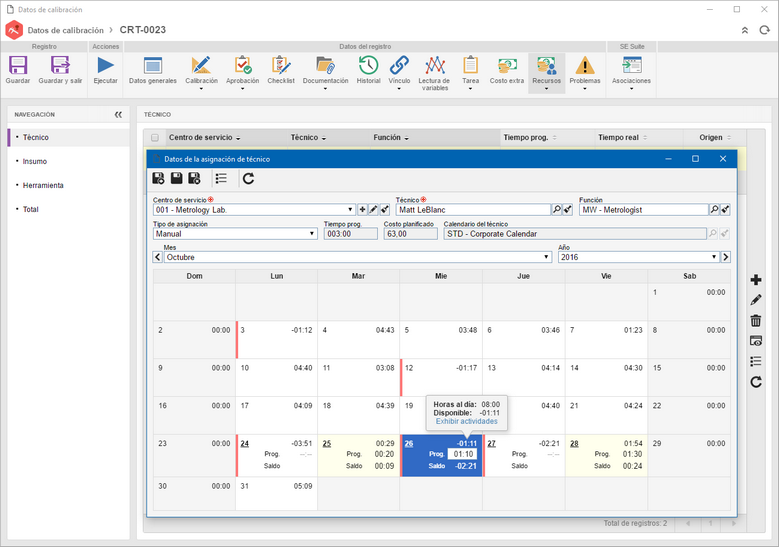Viewport: 779px width, 547px height.
Task: Click the Exhibir actividades link
Action: coord(467,421)
